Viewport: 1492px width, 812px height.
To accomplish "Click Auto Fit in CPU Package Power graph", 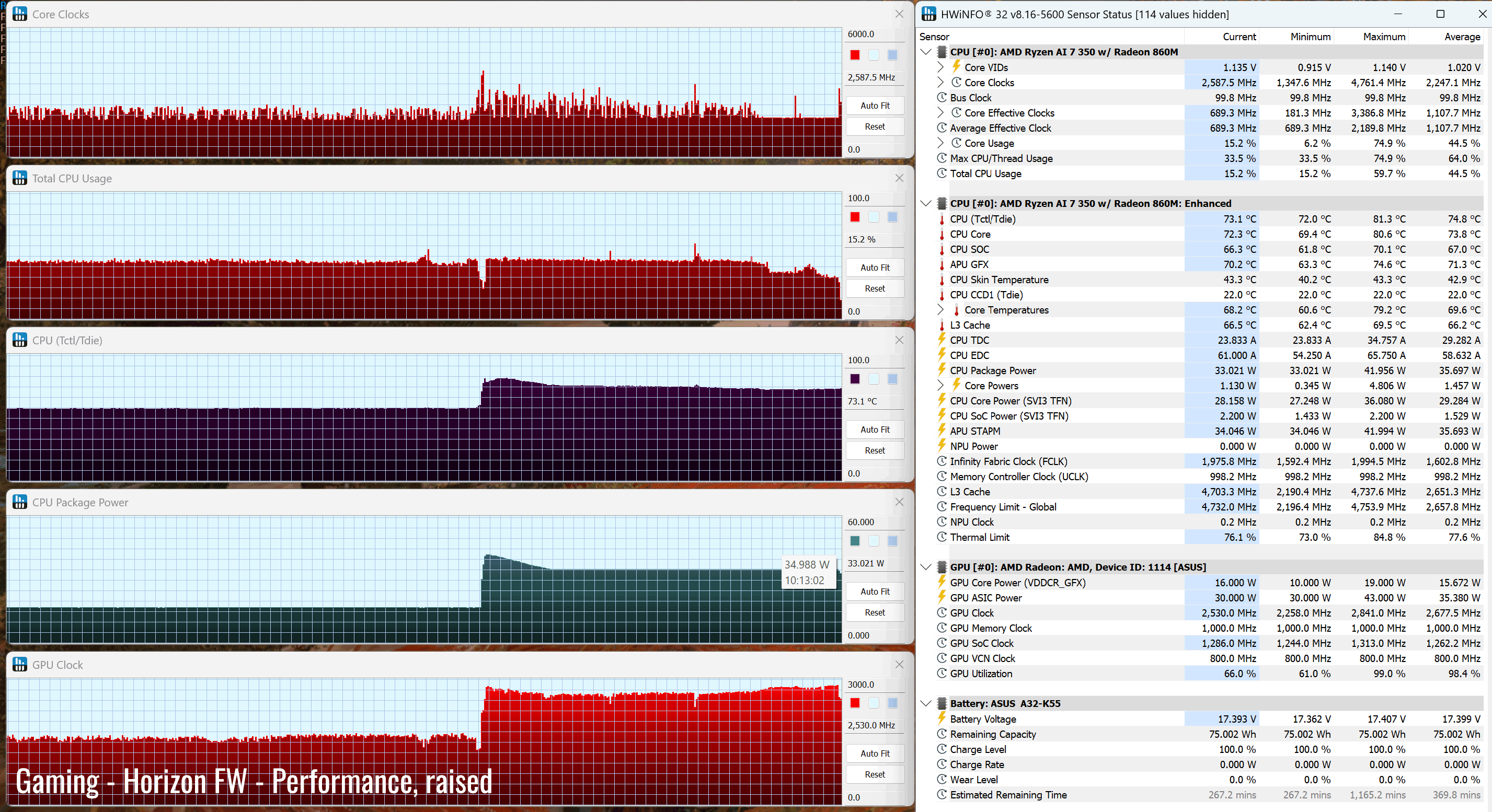I will point(875,591).
